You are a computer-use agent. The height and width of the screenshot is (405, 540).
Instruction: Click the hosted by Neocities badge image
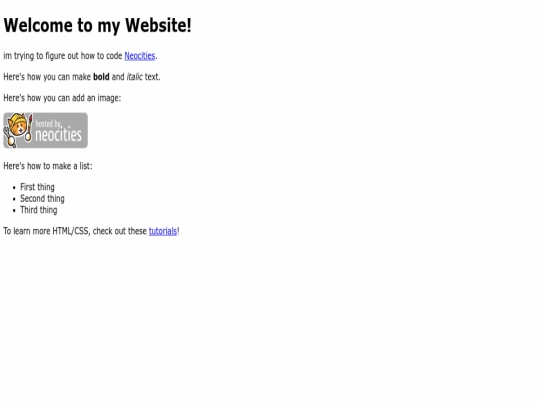pyautogui.click(x=45, y=130)
